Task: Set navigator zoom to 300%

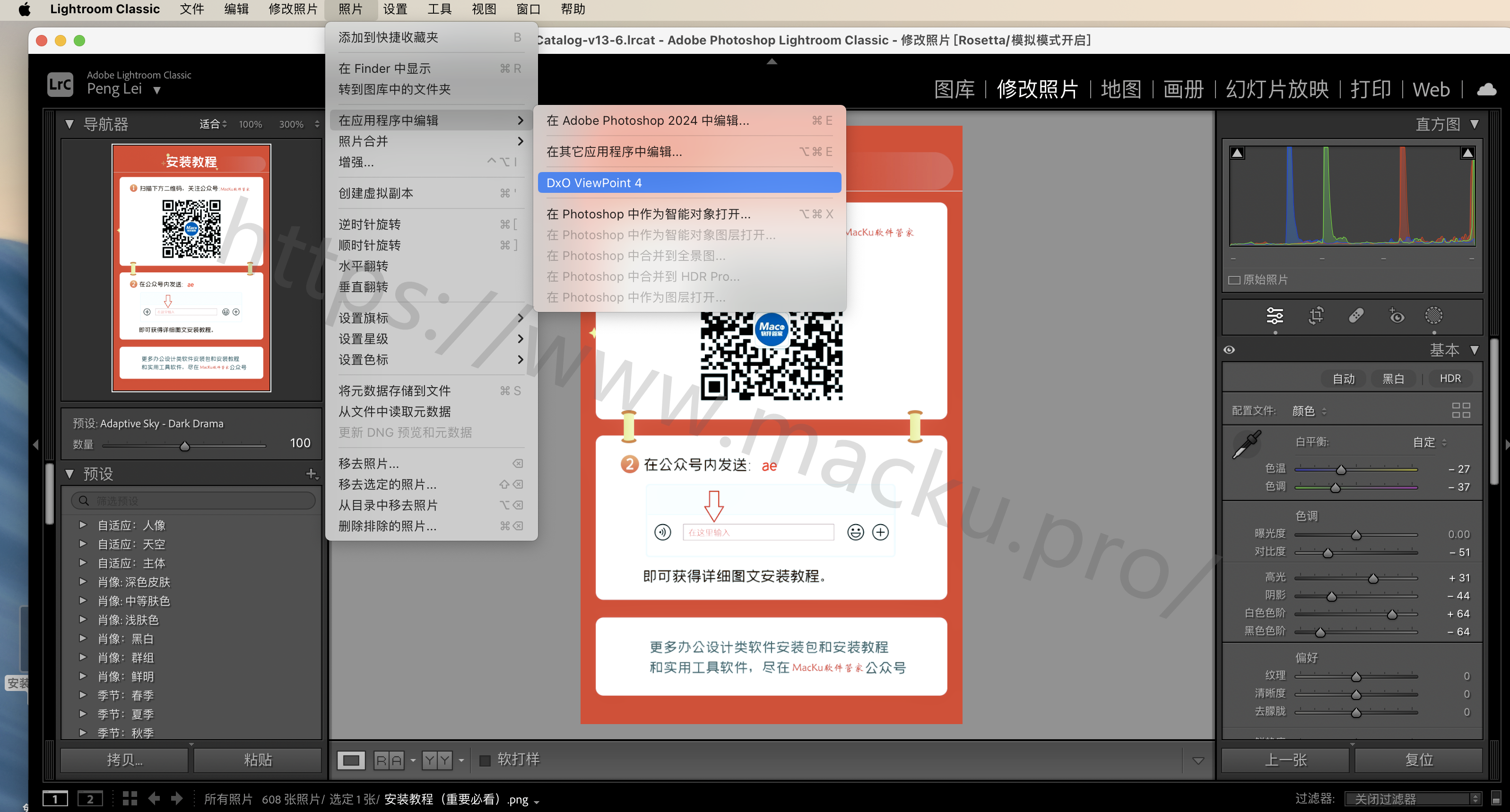Action: point(291,124)
